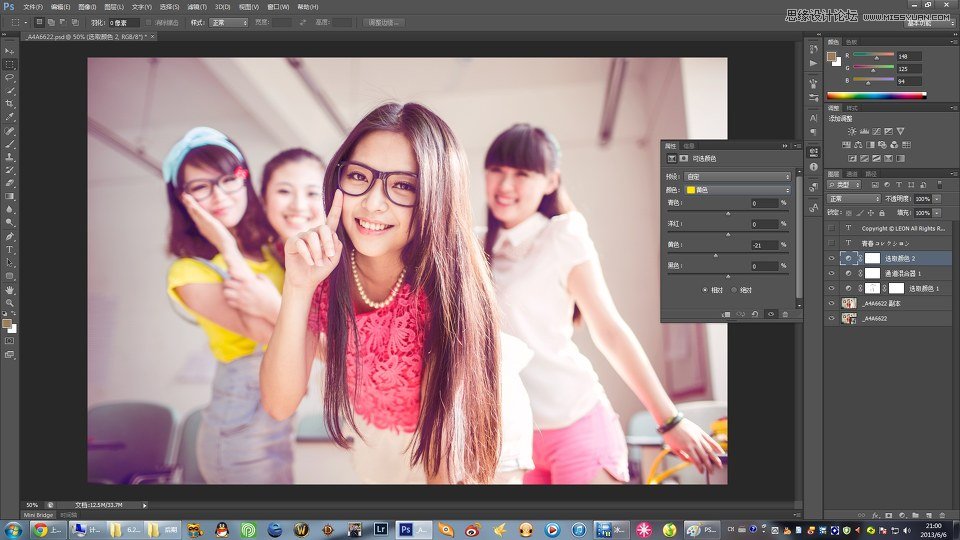Toggle adjustment visibility eye in Properties panel
The width and height of the screenshot is (960, 540).
point(771,314)
